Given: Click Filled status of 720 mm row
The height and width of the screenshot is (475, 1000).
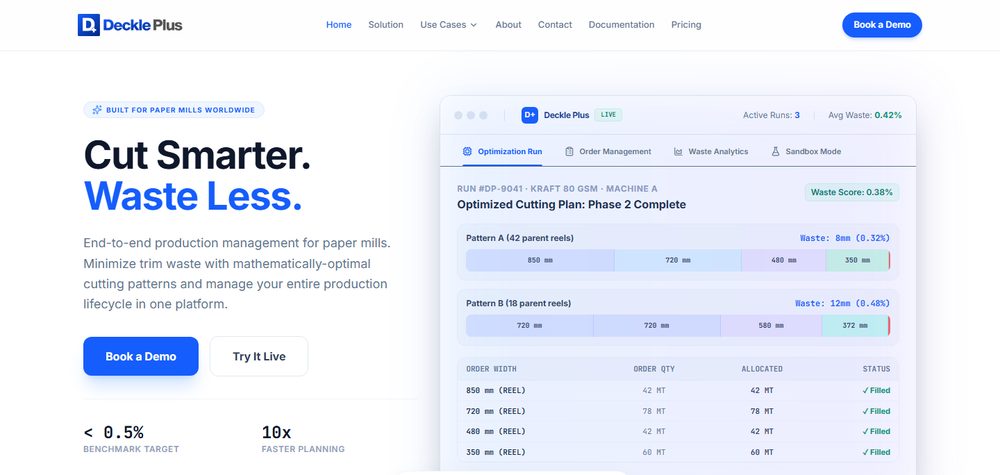Looking at the screenshot, I should pyautogui.click(x=876, y=411).
